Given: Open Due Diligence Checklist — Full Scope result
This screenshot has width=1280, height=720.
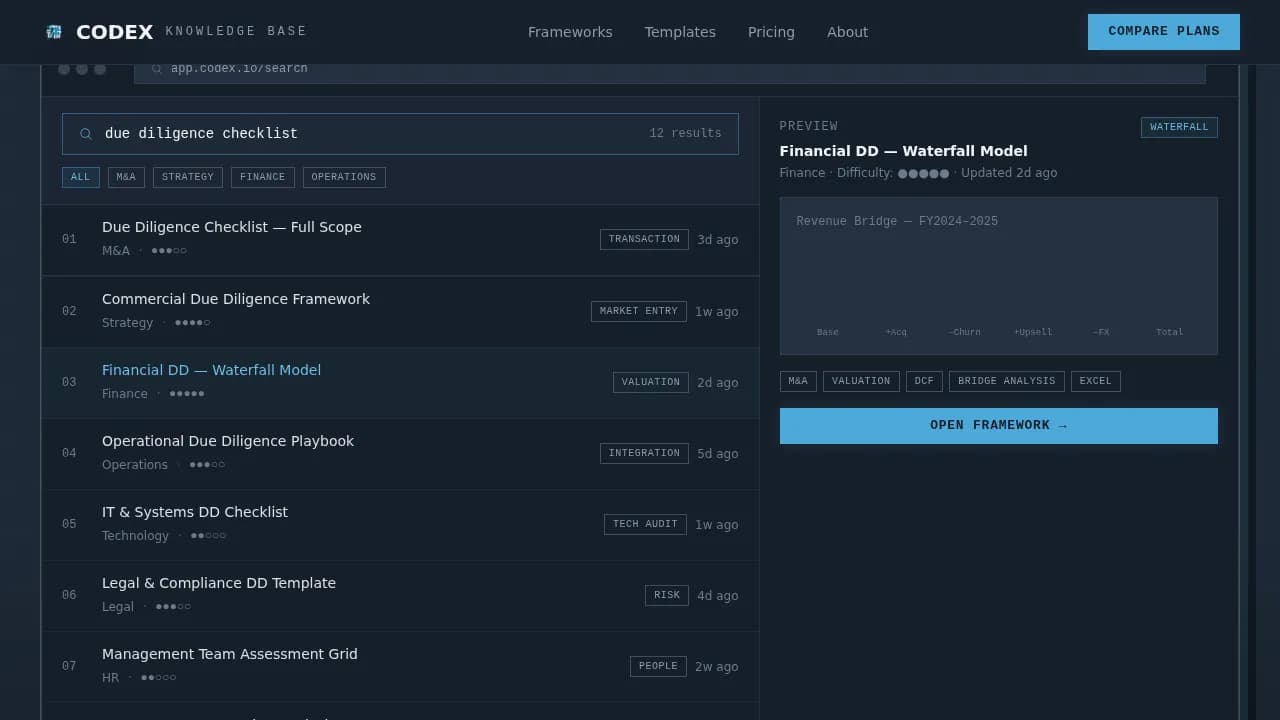Looking at the screenshot, I should tap(400, 240).
